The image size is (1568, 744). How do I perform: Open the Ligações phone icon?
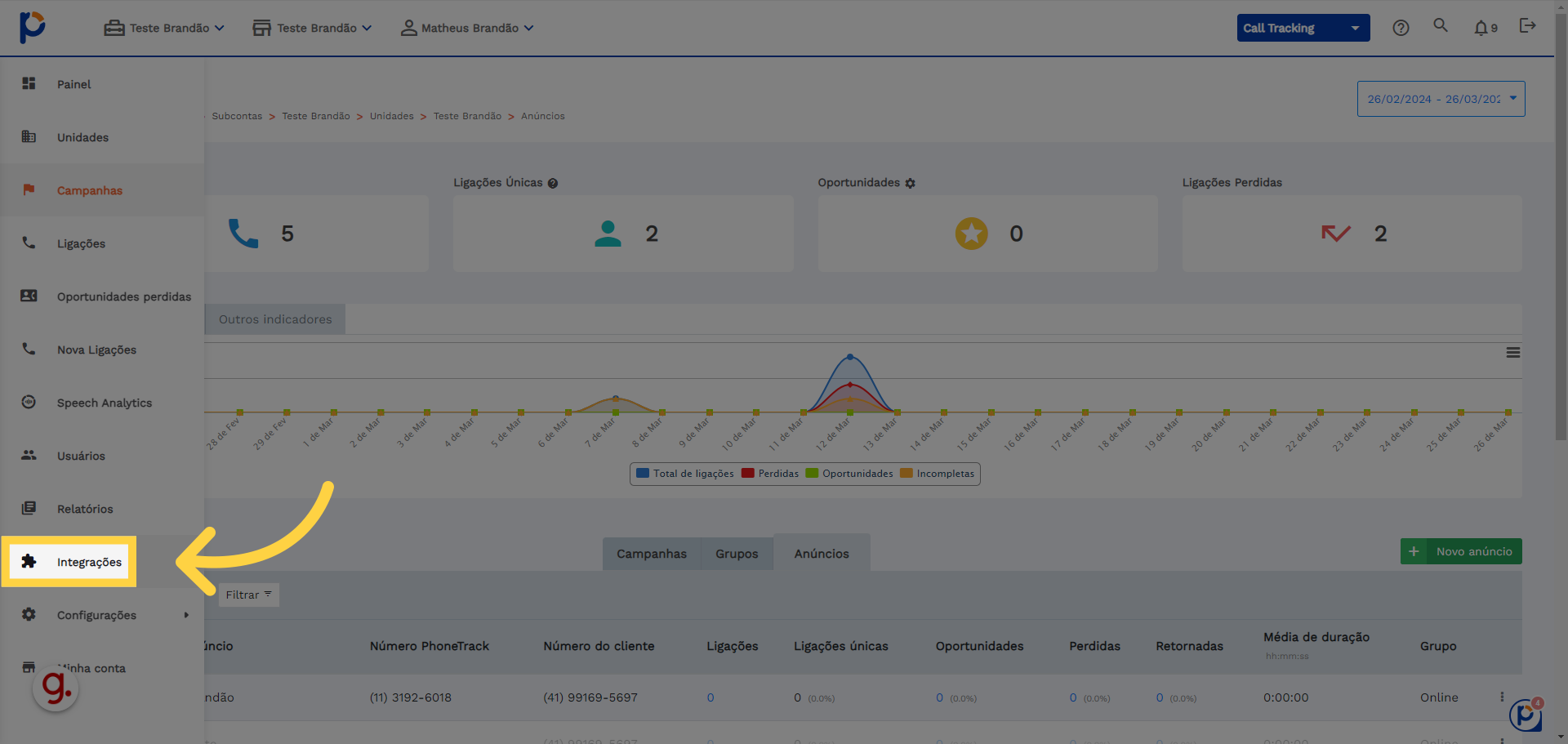tap(29, 243)
